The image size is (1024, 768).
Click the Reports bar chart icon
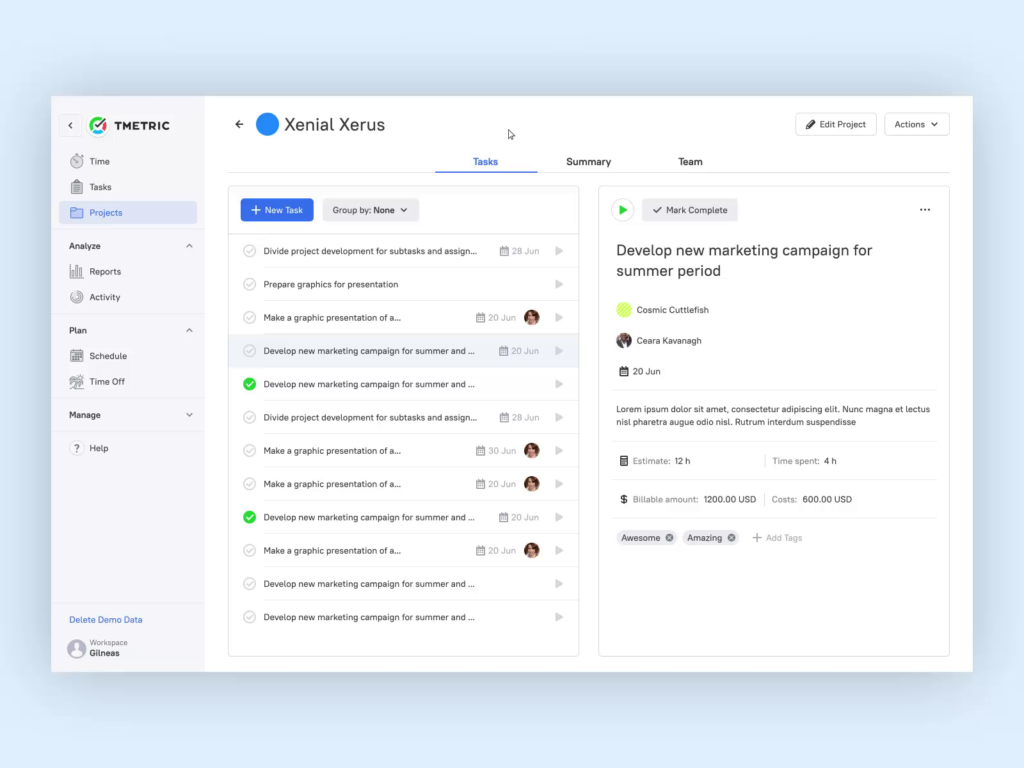click(77, 271)
